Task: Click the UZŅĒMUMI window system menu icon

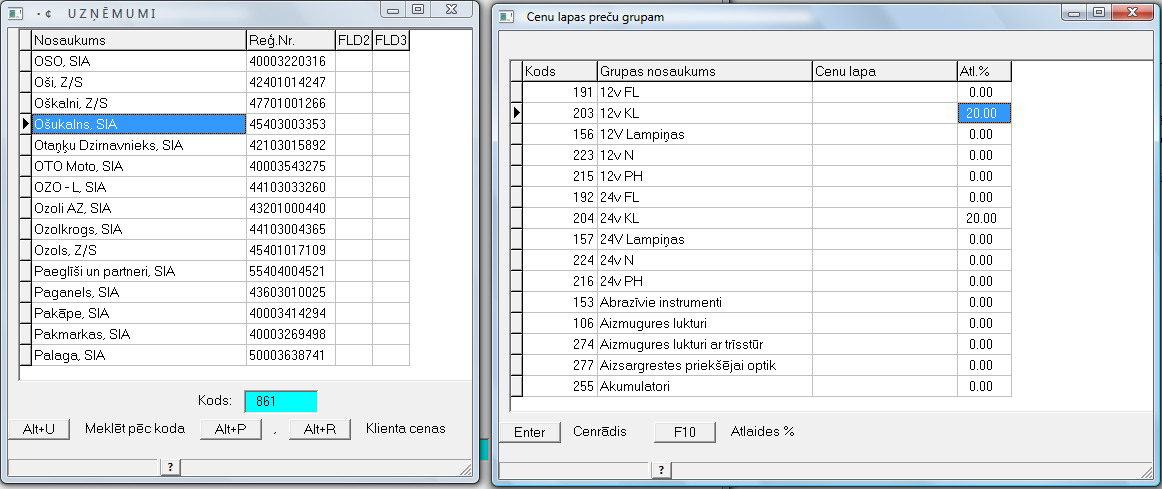Action: (15, 10)
